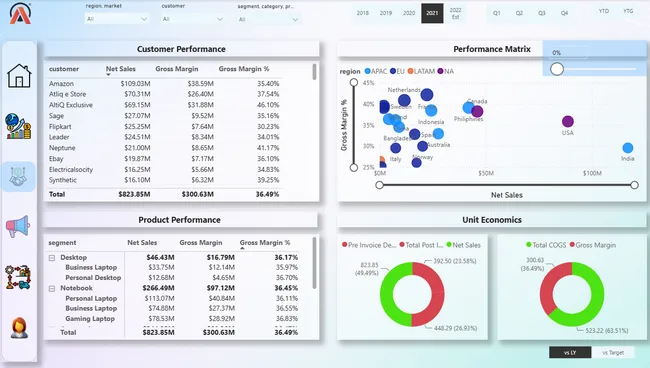This screenshot has width=650, height=368.
Task: Select quarter Q1
Action: [x=497, y=13]
